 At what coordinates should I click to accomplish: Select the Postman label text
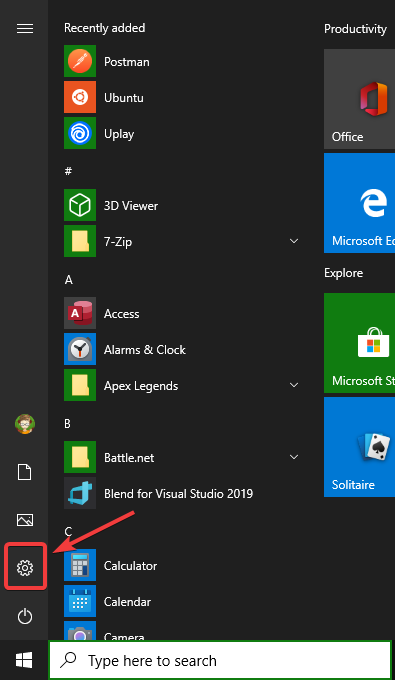coord(127,62)
